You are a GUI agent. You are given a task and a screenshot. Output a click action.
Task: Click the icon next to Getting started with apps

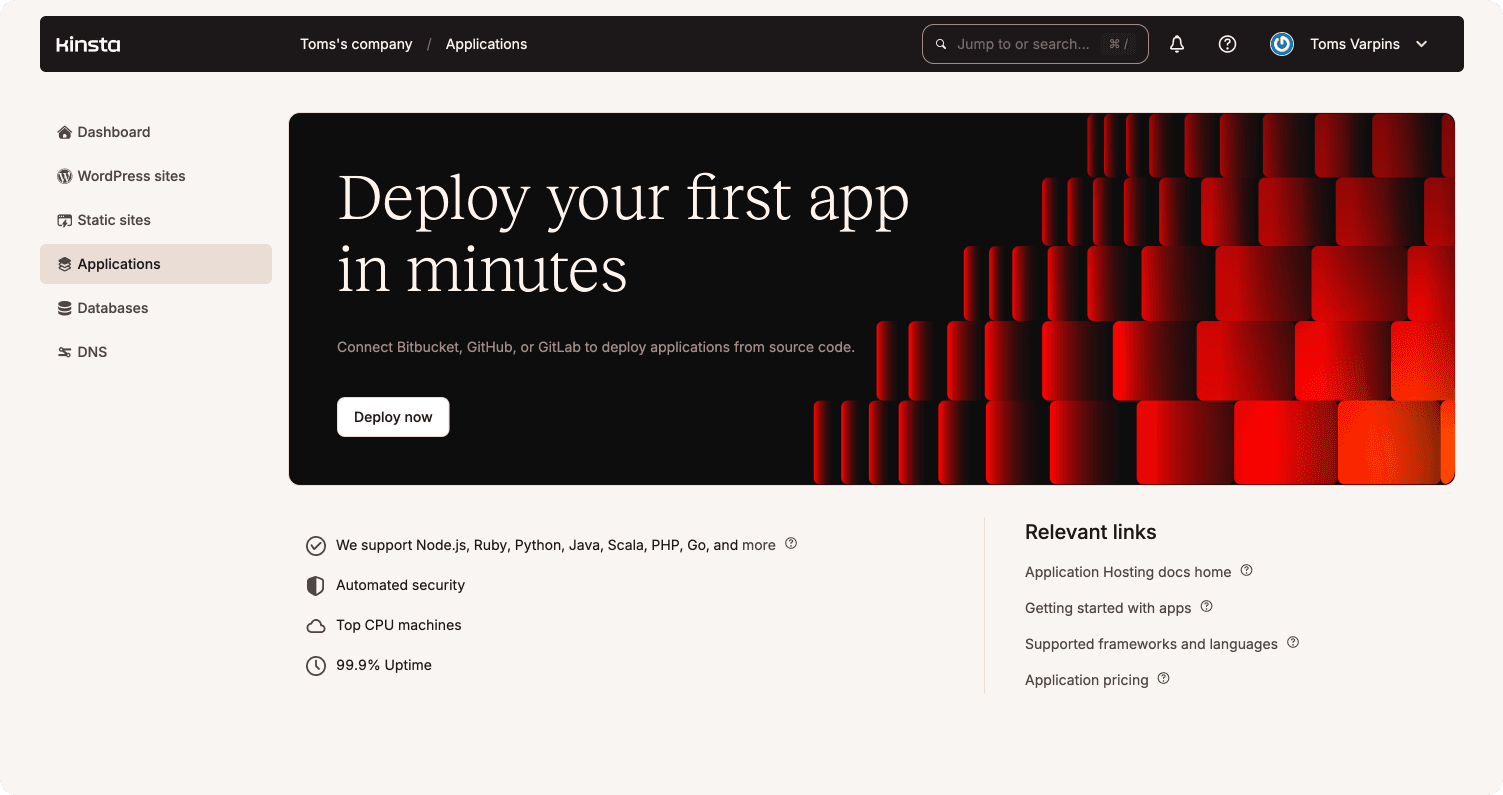tap(1207, 606)
